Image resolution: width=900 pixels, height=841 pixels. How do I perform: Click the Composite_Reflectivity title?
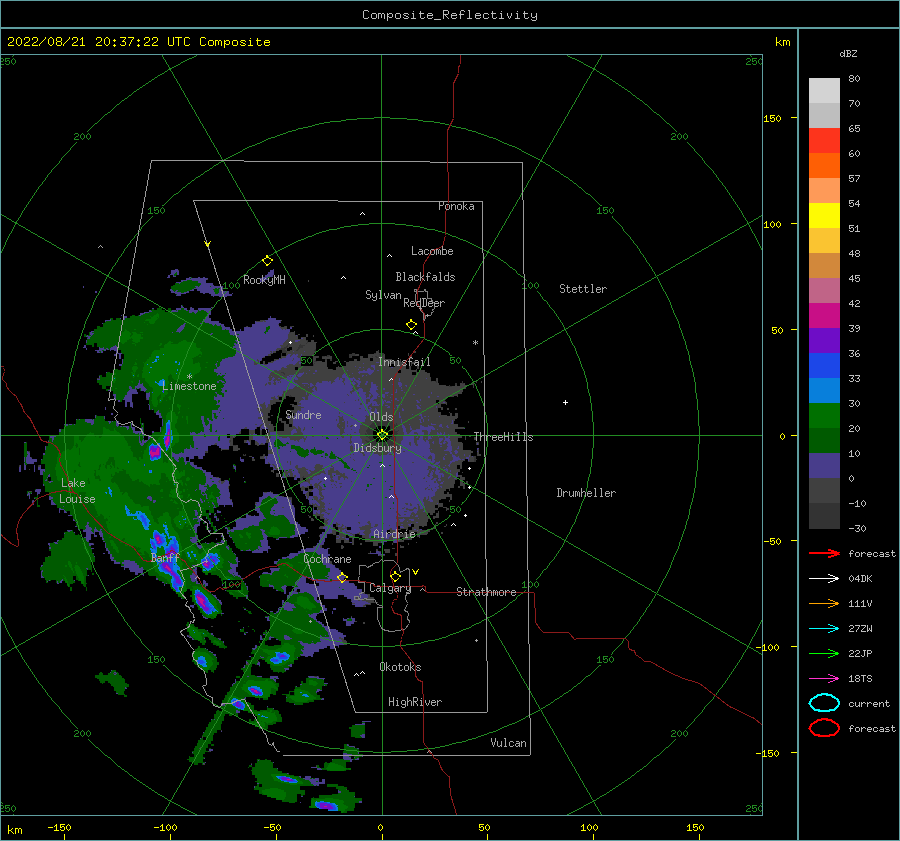[x=450, y=15]
